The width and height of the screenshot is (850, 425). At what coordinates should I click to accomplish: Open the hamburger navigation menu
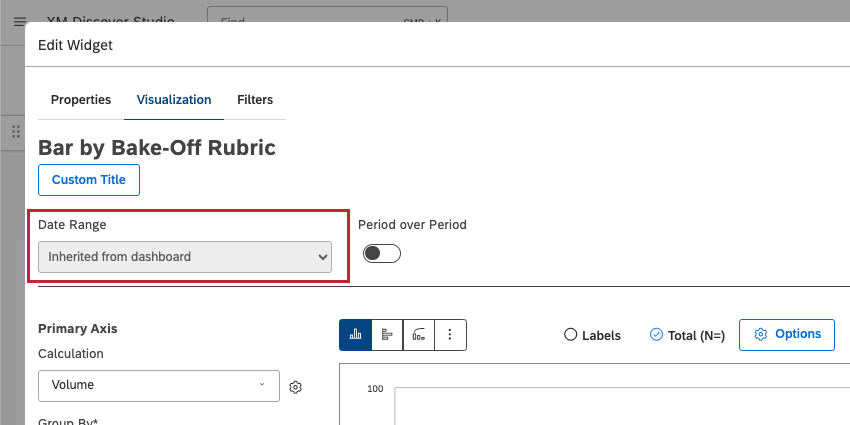(20, 21)
